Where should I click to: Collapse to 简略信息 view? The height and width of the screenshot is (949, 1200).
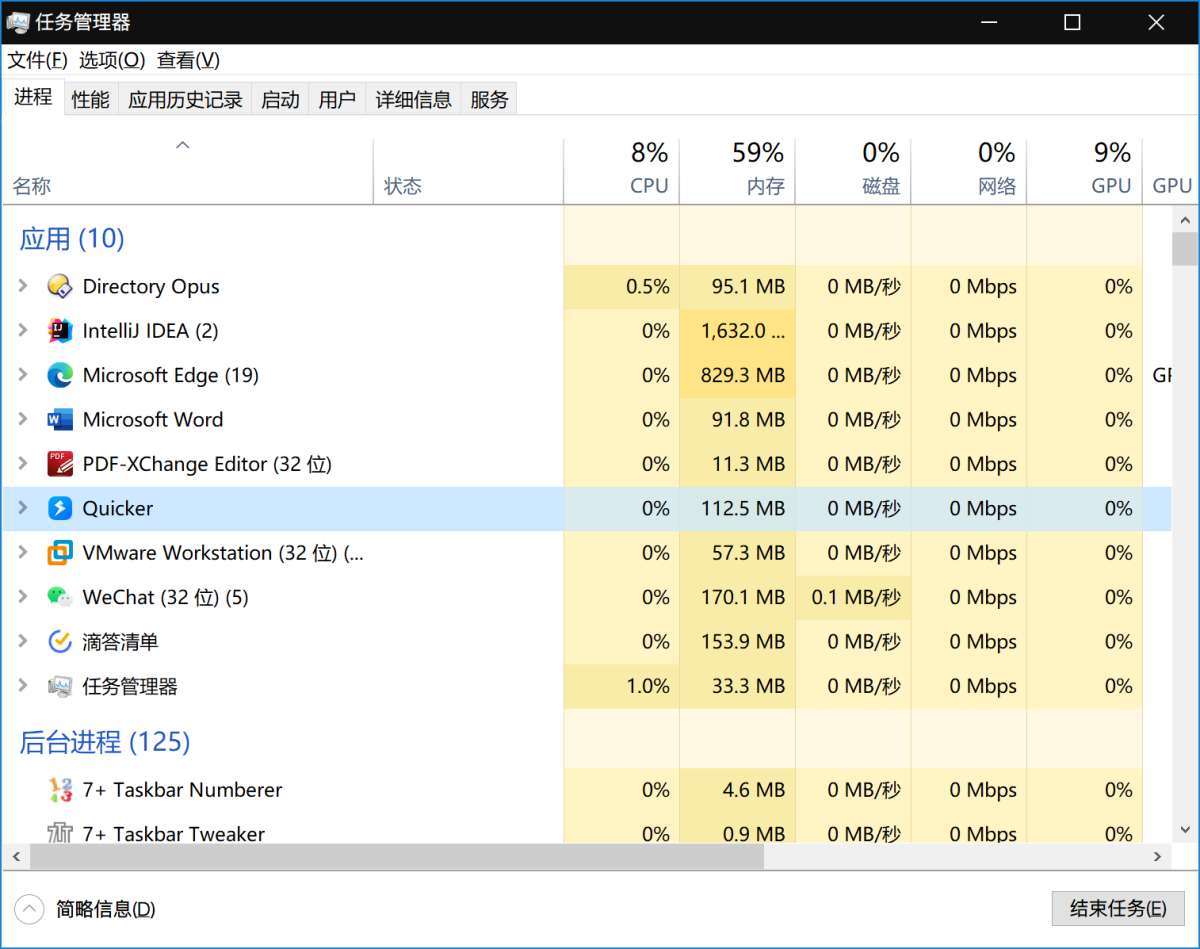85,909
